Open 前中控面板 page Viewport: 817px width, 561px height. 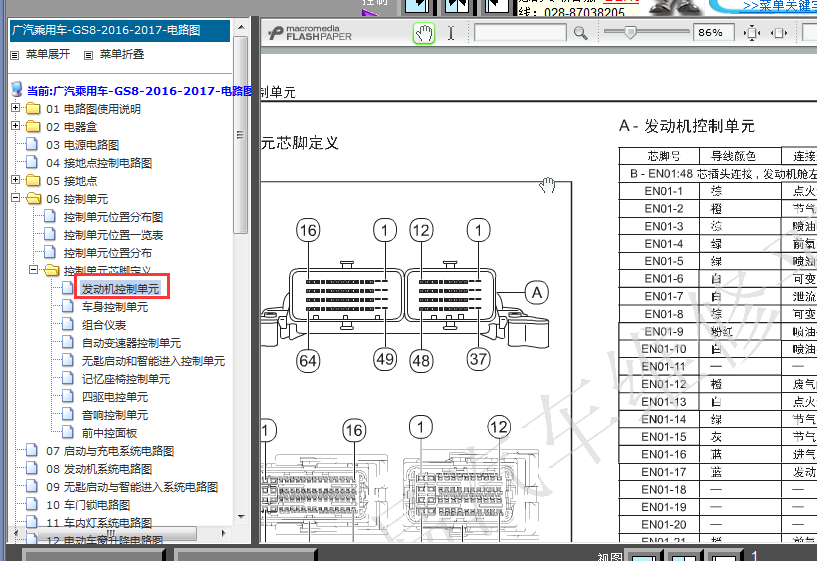[109, 433]
